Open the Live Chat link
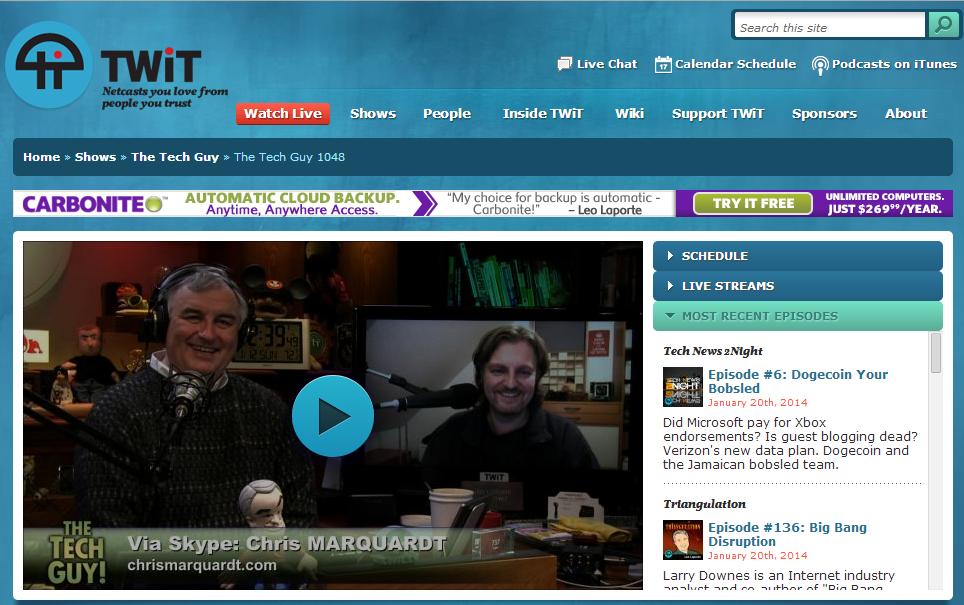 607,64
